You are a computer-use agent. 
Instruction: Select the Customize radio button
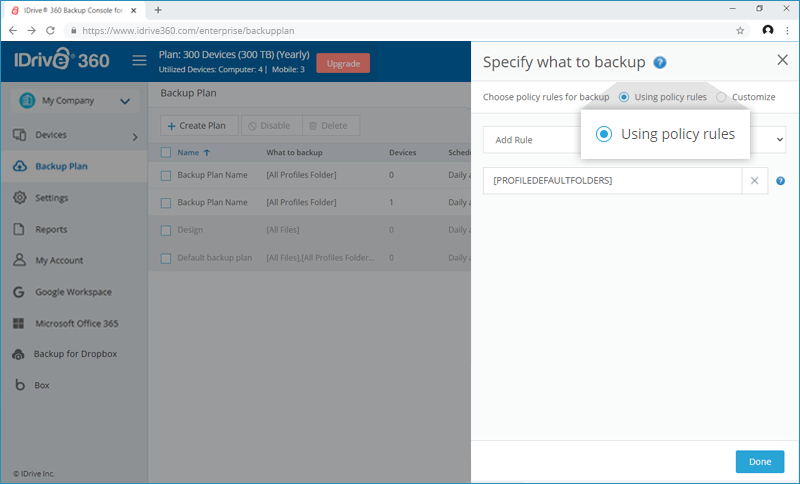[x=721, y=97]
